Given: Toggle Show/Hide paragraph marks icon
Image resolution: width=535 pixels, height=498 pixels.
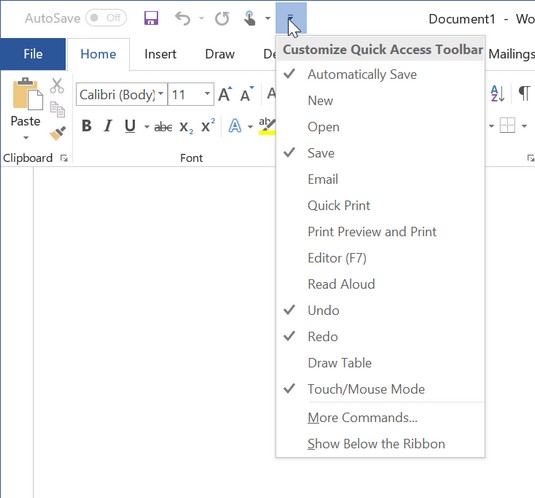Looking at the screenshot, I should [524, 93].
